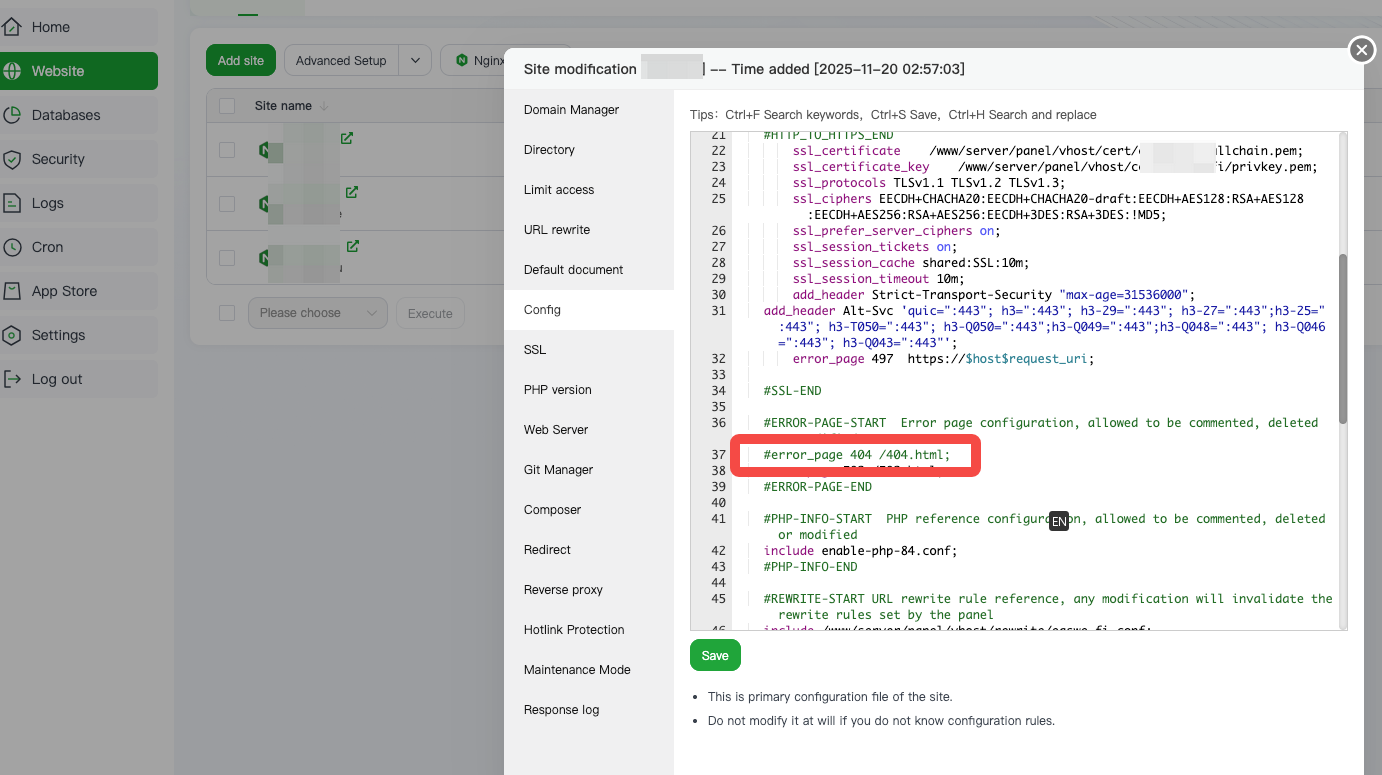Click the Security shield icon

(x=13, y=159)
